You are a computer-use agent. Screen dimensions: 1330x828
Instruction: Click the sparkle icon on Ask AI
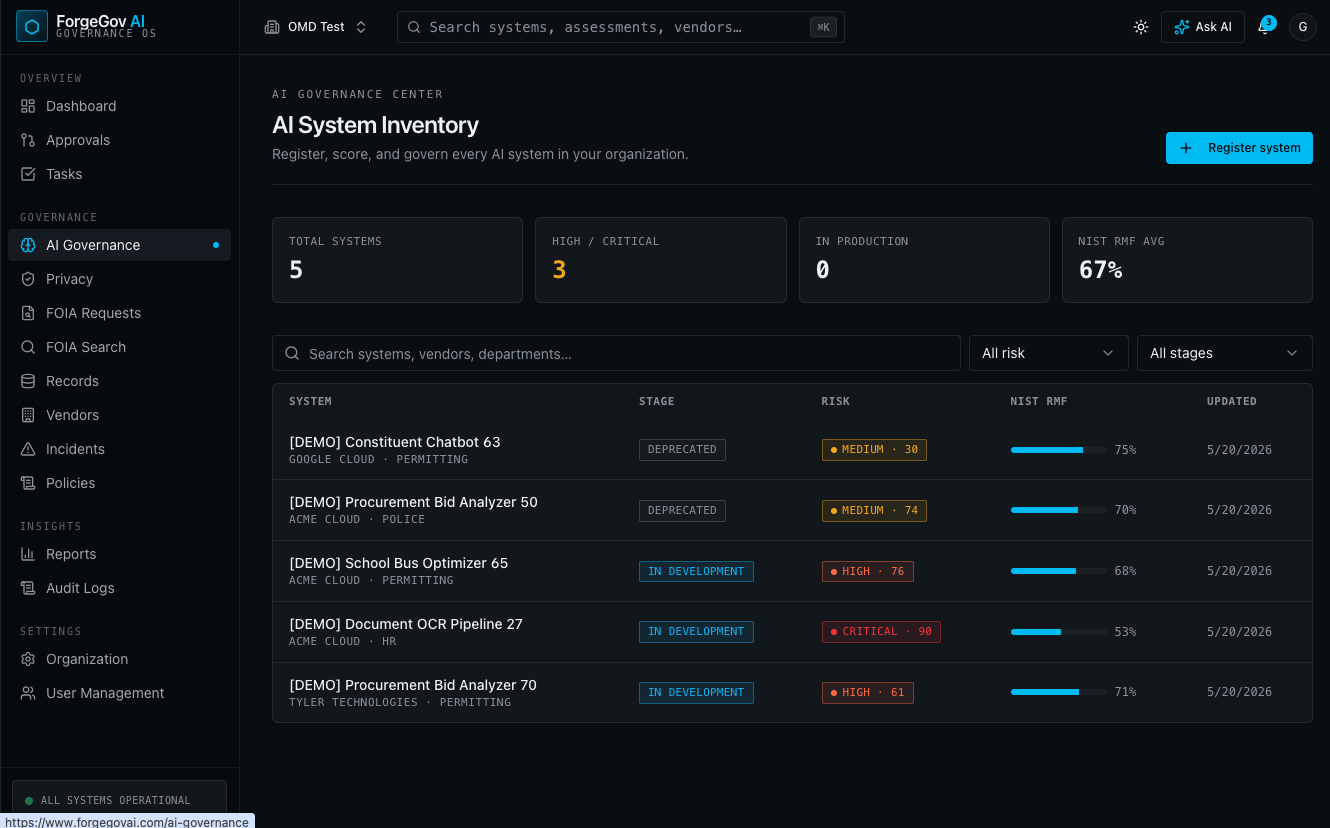point(1182,27)
